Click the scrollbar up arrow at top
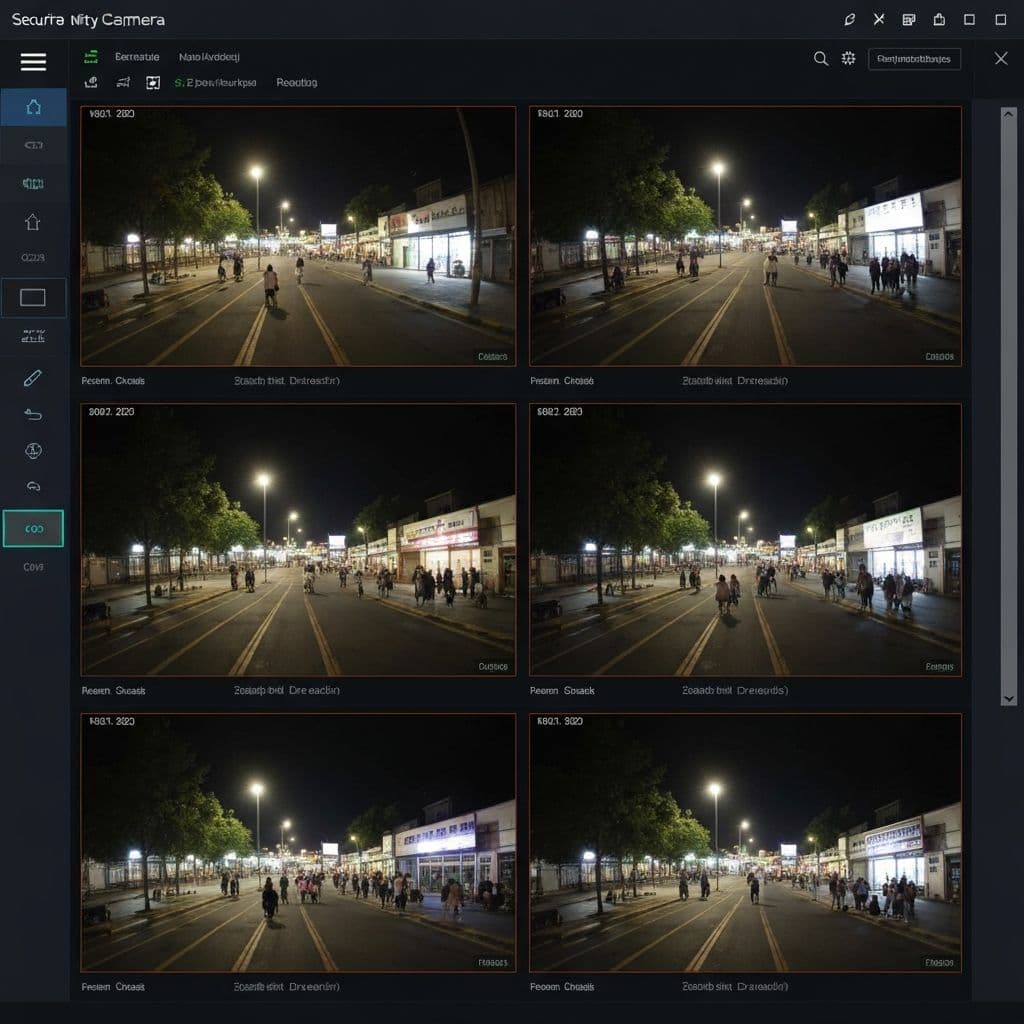This screenshot has height=1024, width=1024. coord(1008,113)
